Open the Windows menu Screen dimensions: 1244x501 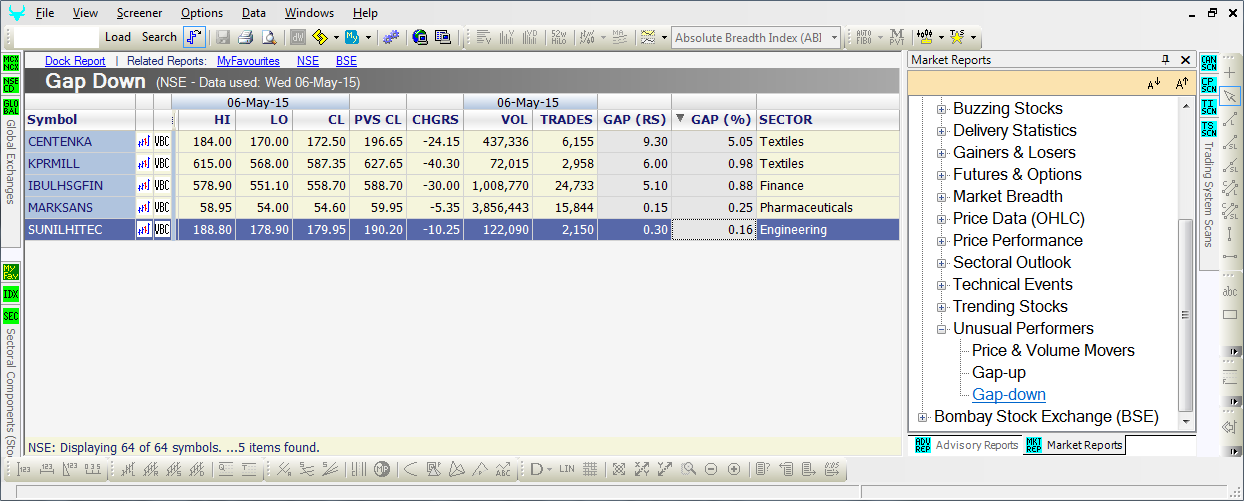[309, 13]
